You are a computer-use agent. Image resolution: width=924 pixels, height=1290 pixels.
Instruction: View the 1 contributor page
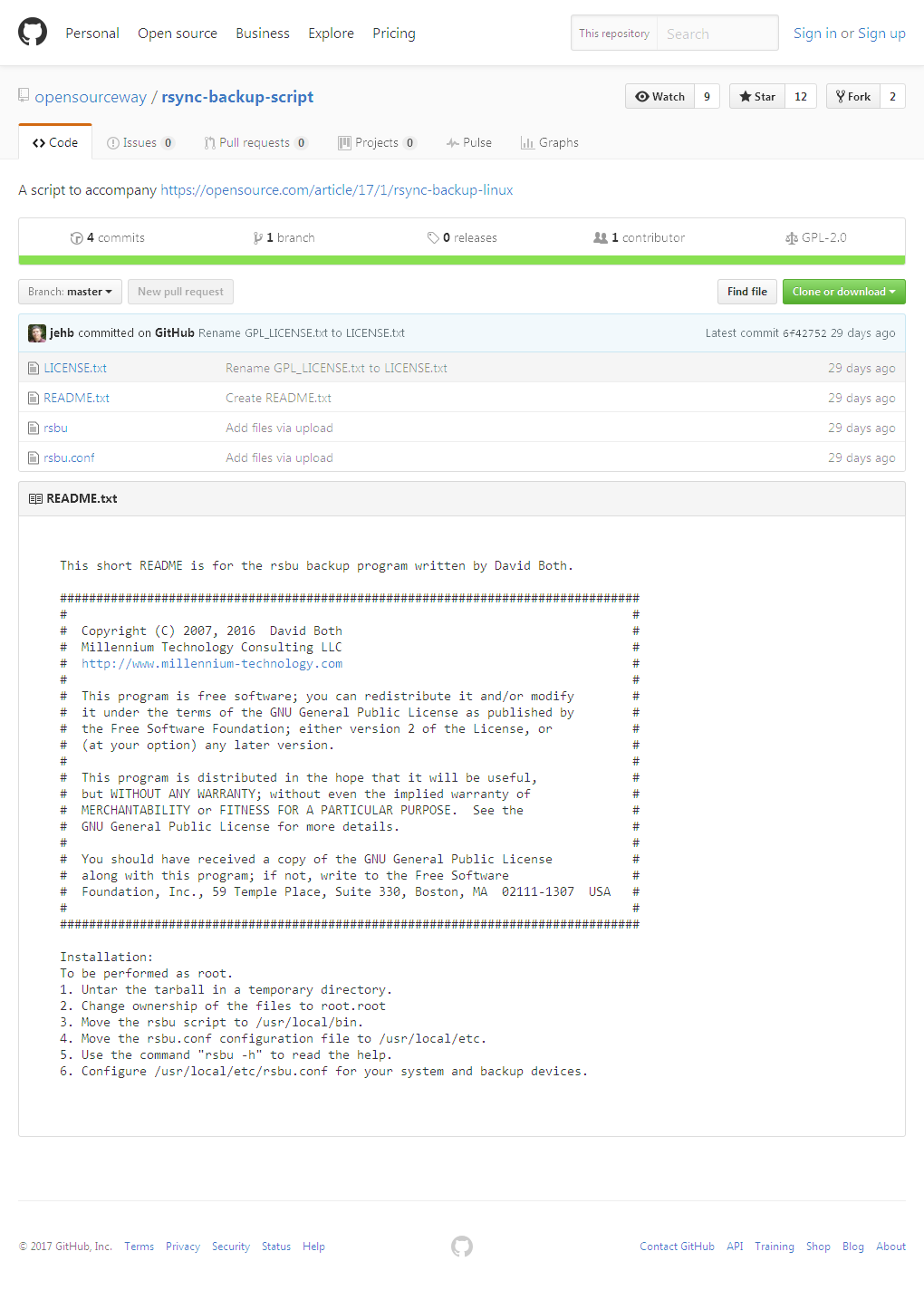(x=640, y=238)
